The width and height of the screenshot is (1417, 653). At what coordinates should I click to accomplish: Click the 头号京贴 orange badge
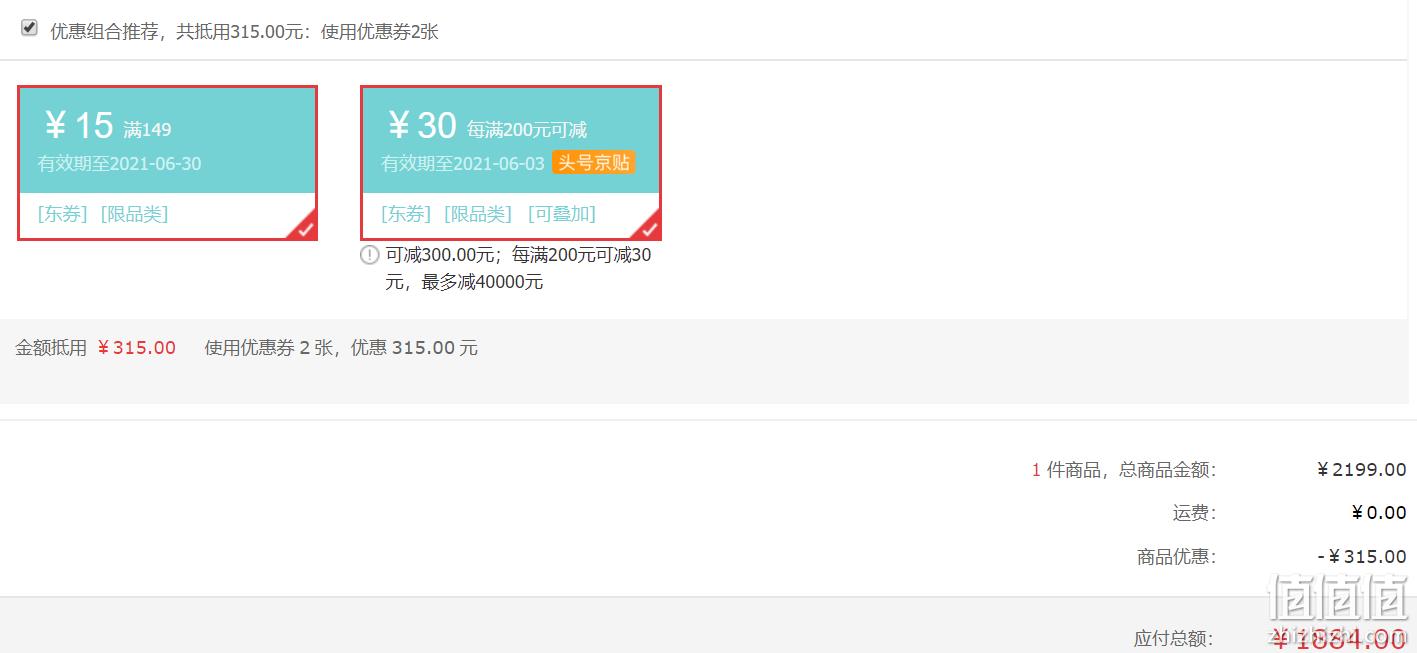tap(594, 162)
